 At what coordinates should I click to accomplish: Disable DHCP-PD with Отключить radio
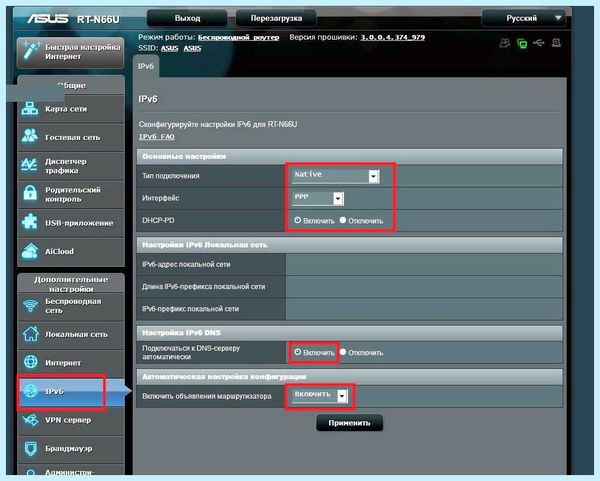click(343, 220)
